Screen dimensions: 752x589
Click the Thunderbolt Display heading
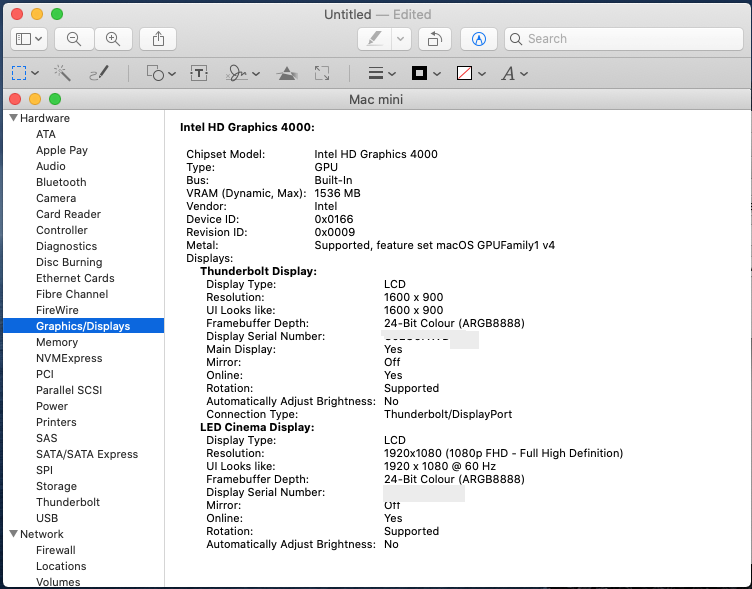coord(258,271)
